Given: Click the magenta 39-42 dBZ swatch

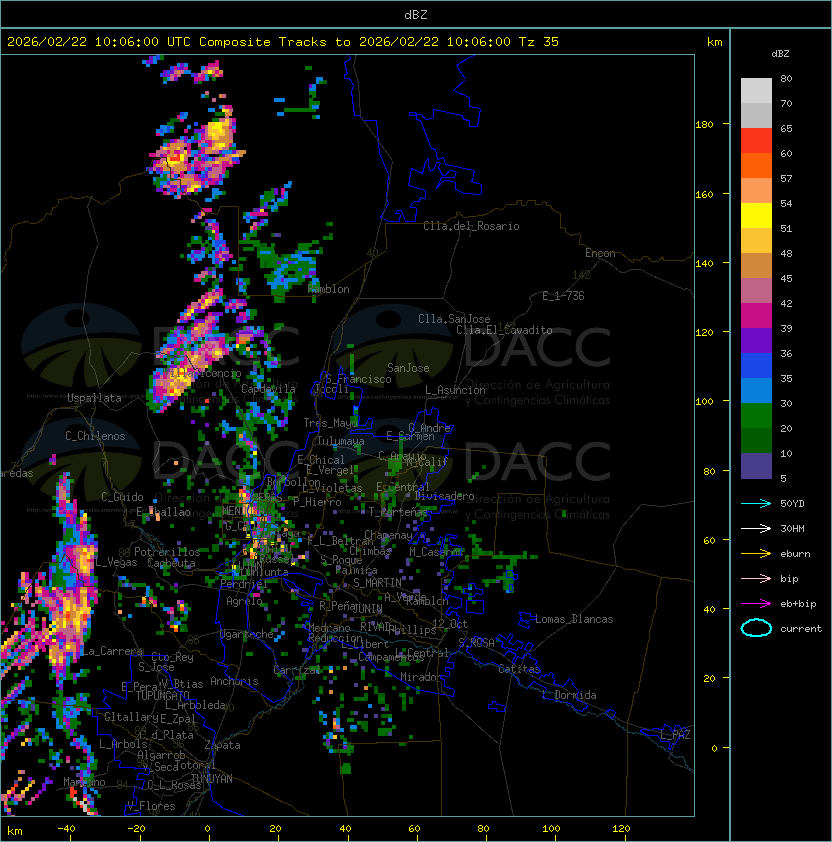Looking at the screenshot, I should click(x=756, y=316).
